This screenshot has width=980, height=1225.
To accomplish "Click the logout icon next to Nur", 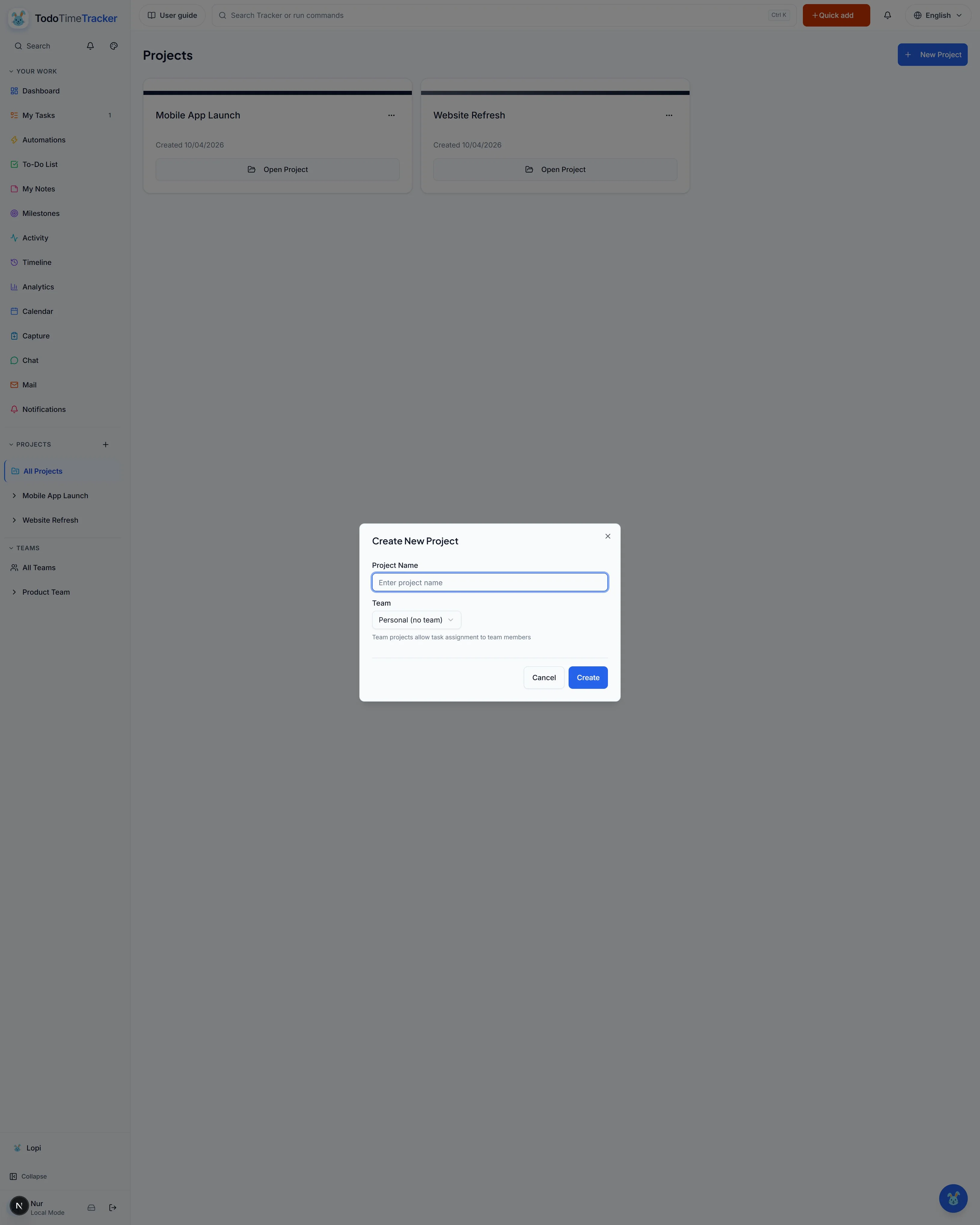I will click(112, 1207).
